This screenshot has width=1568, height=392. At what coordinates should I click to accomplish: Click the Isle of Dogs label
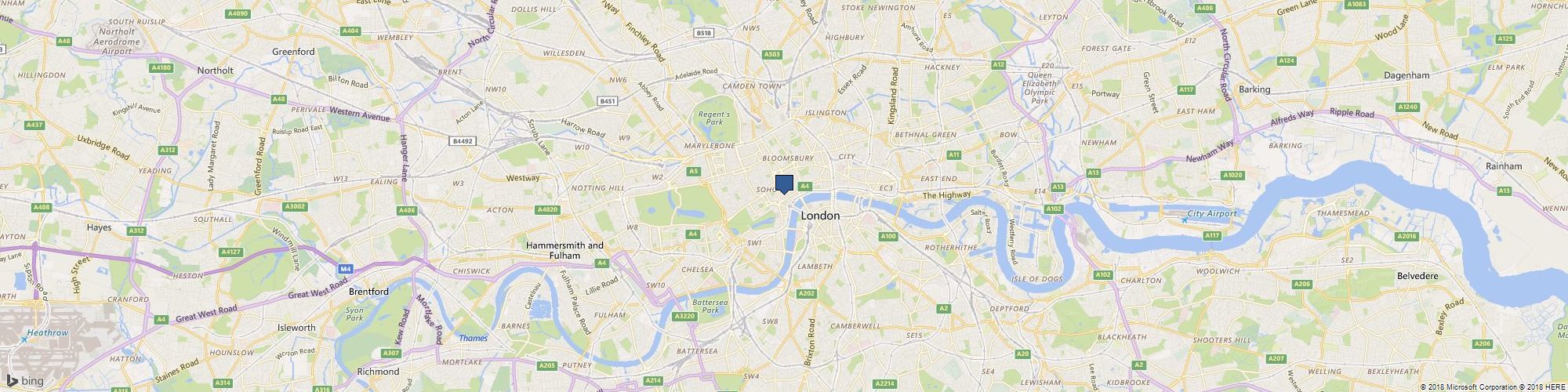(1036, 279)
